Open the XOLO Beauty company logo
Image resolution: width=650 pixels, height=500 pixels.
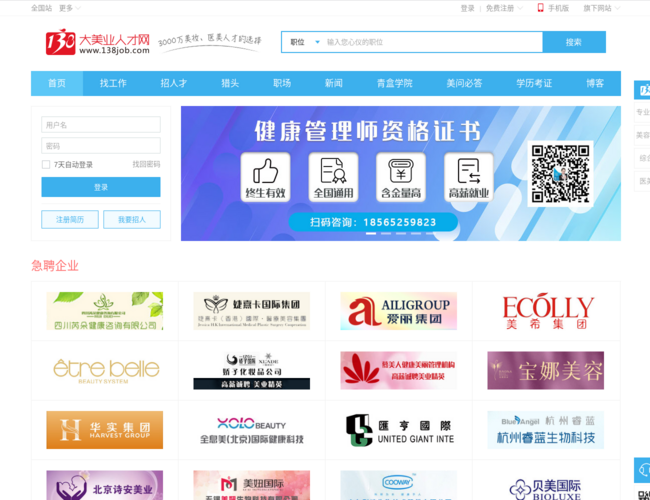(252, 430)
